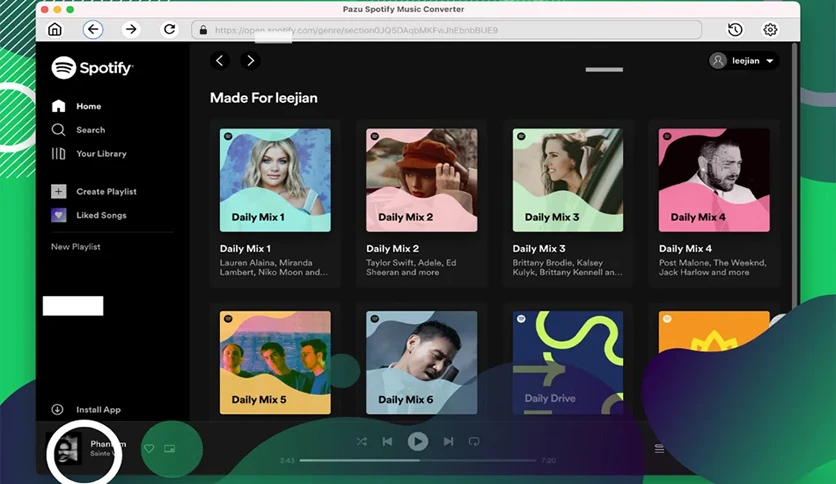
Task: Click Create Playlist
Action: pyautogui.click(x=94, y=191)
